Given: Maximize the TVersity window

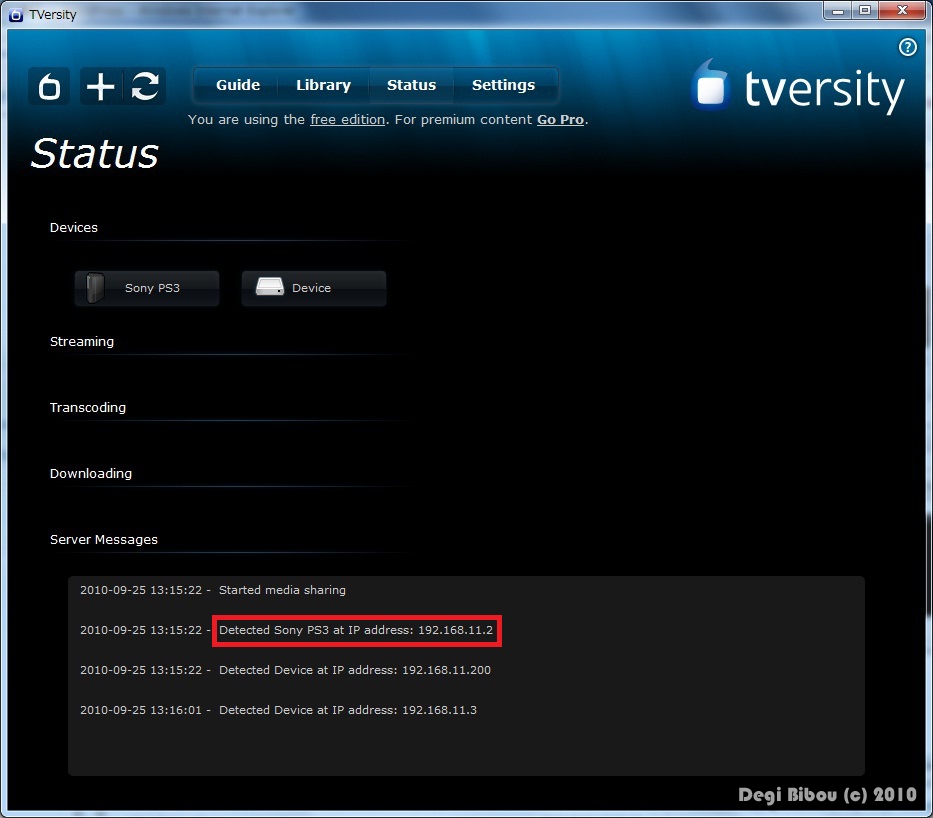Looking at the screenshot, I should (864, 10).
